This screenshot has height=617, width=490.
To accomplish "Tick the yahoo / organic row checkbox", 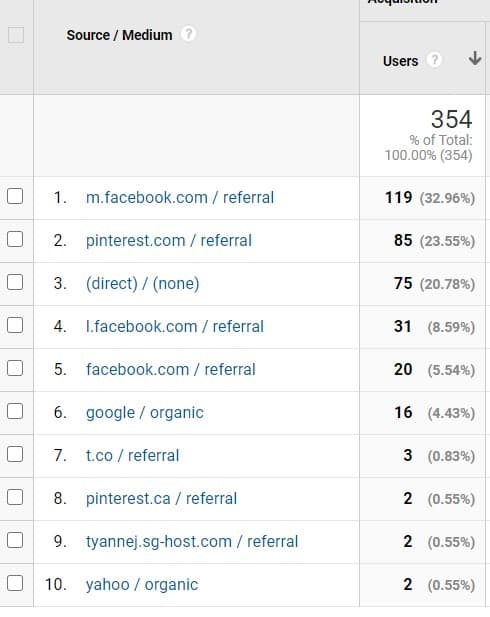I will [15, 583].
